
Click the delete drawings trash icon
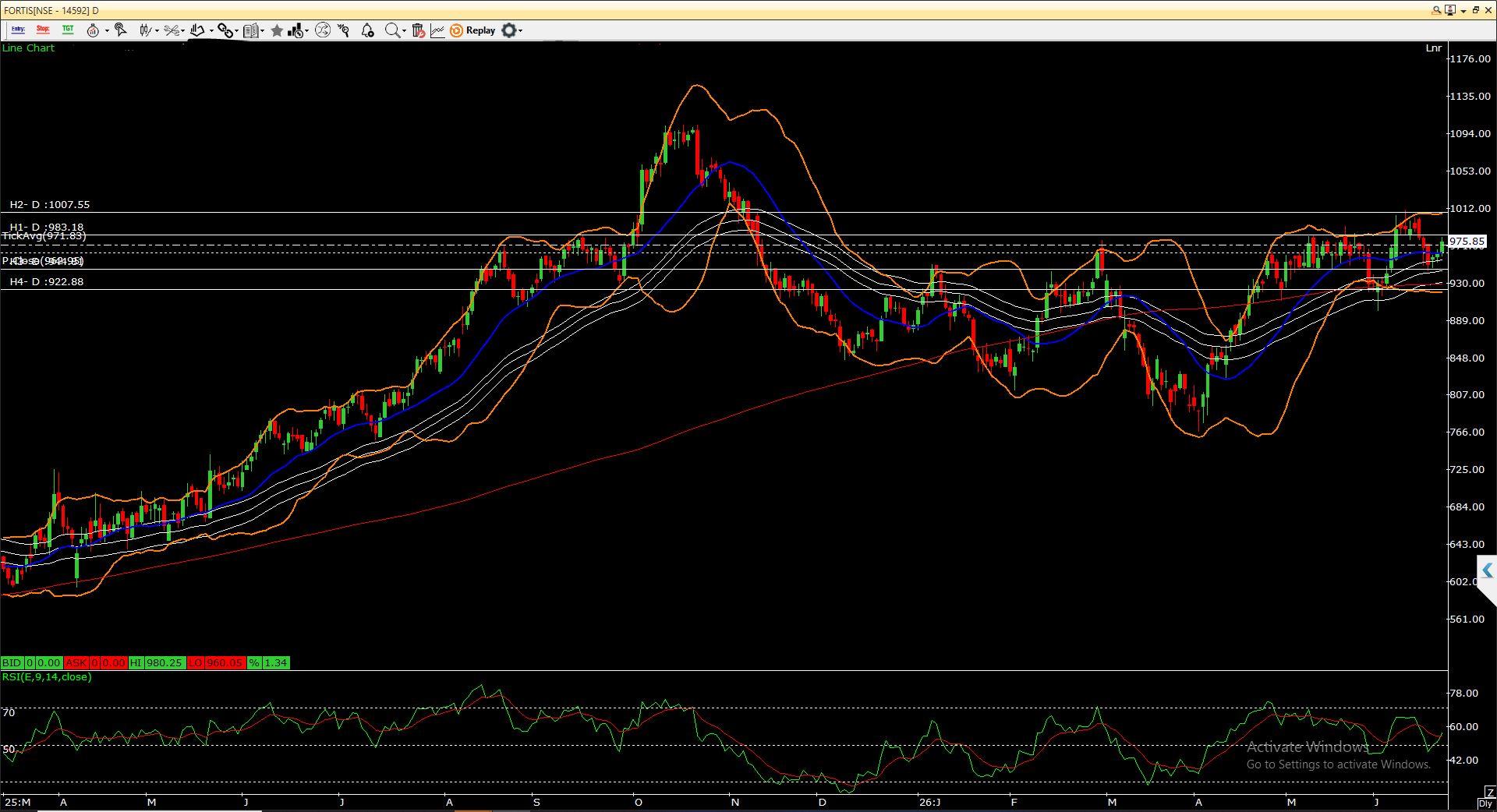(418, 30)
